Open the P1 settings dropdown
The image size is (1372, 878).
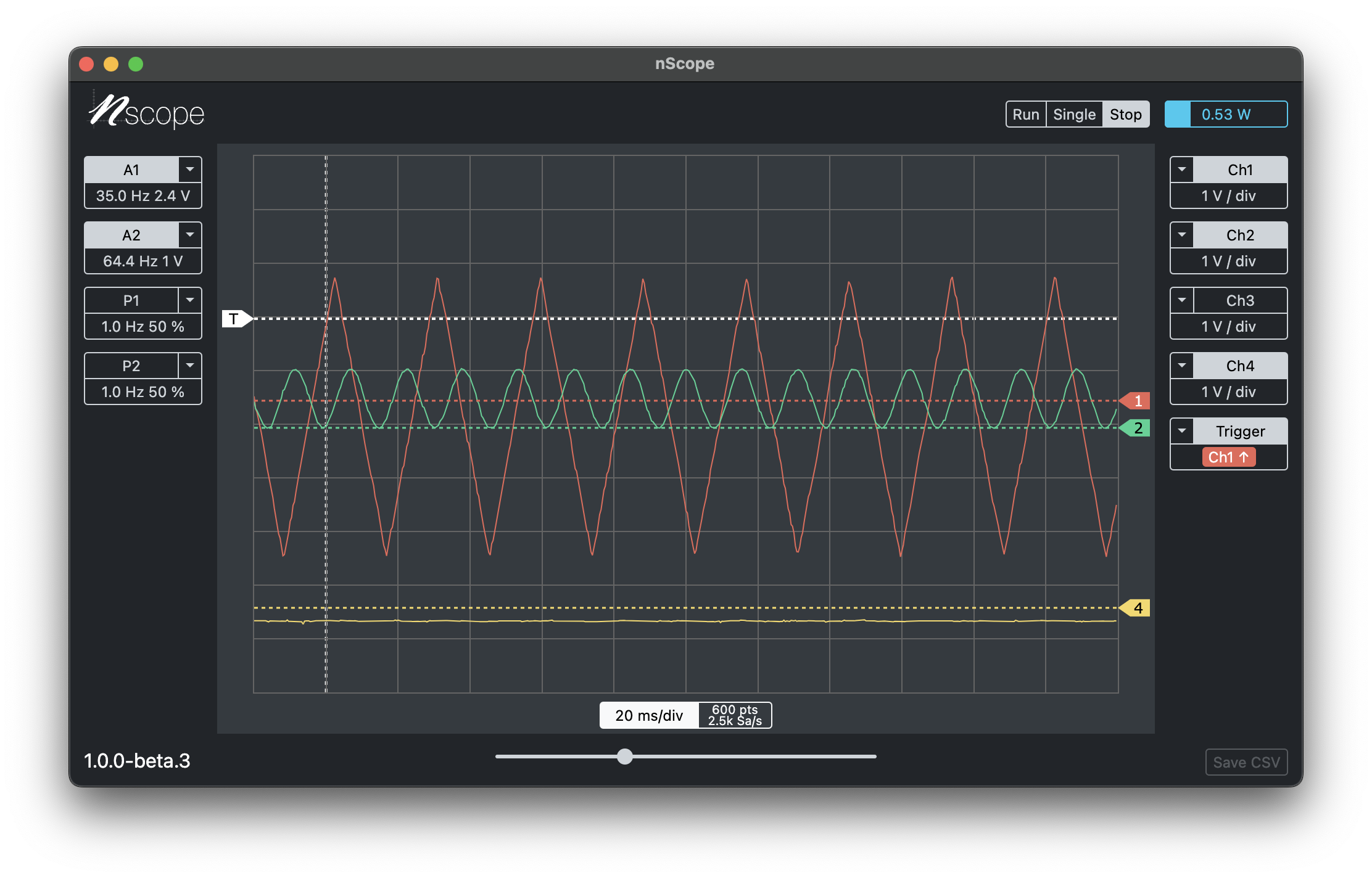tap(190, 300)
